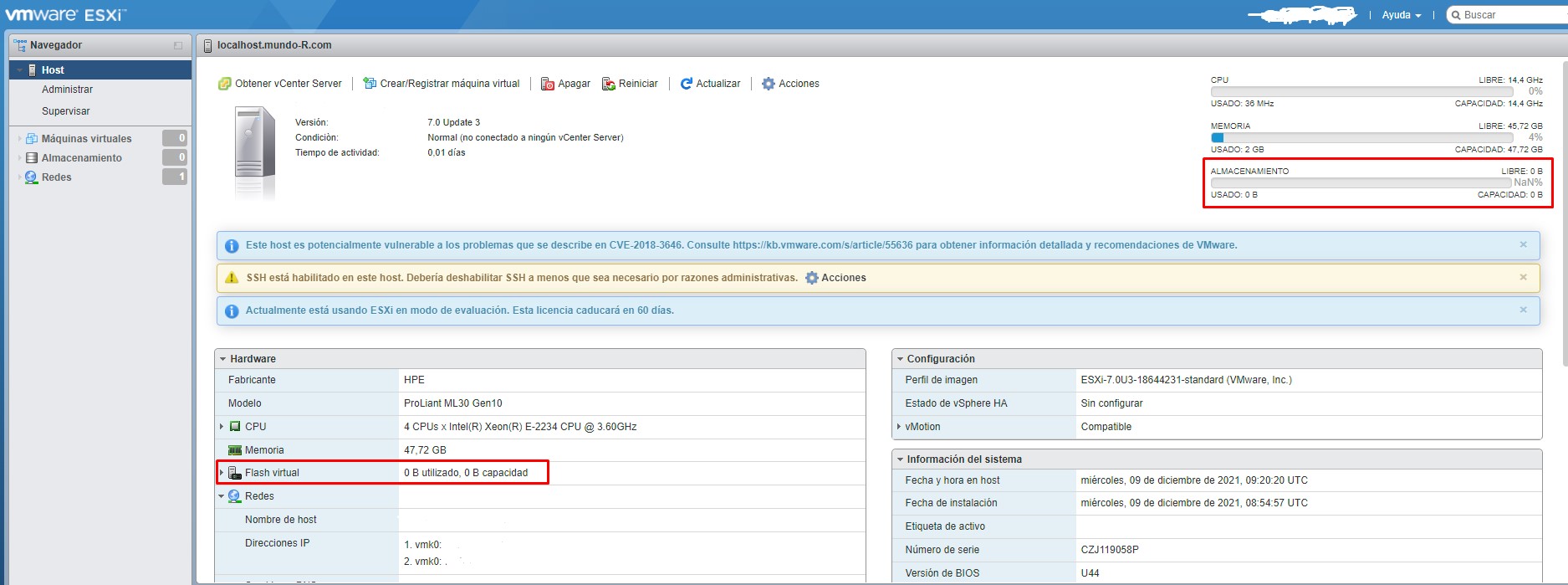This screenshot has height=585, width=1568.
Task: Click the Host icon in navigator
Action: pyautogui.click(x=33, y=70)
